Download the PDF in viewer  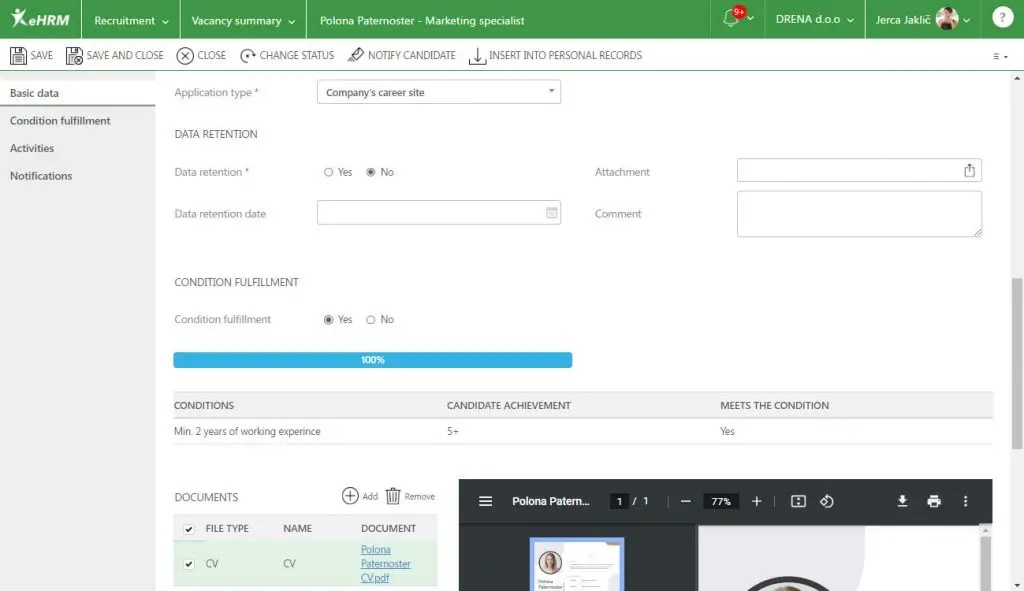tap(902, 501)
